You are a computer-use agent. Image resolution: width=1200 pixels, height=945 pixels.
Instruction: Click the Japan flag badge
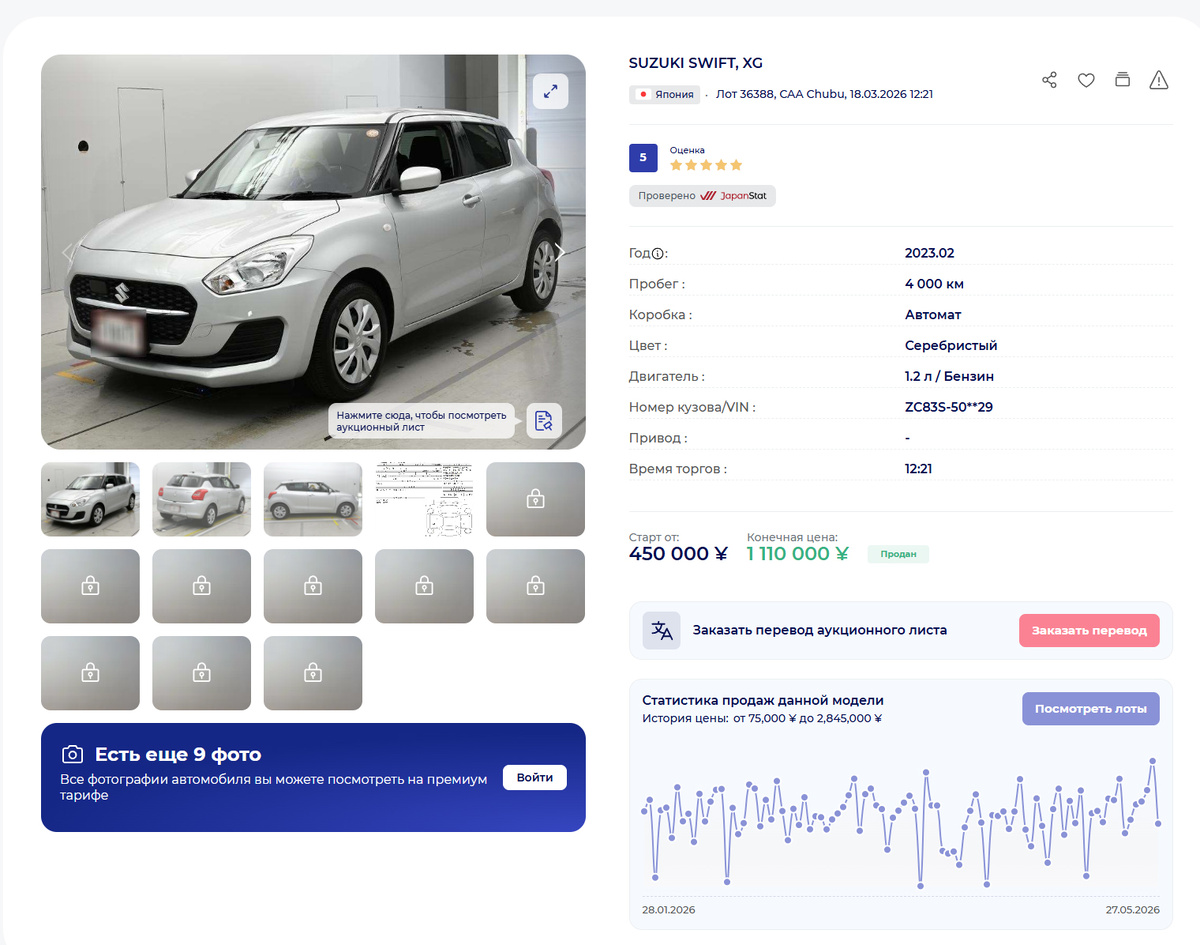pos(664,94)
